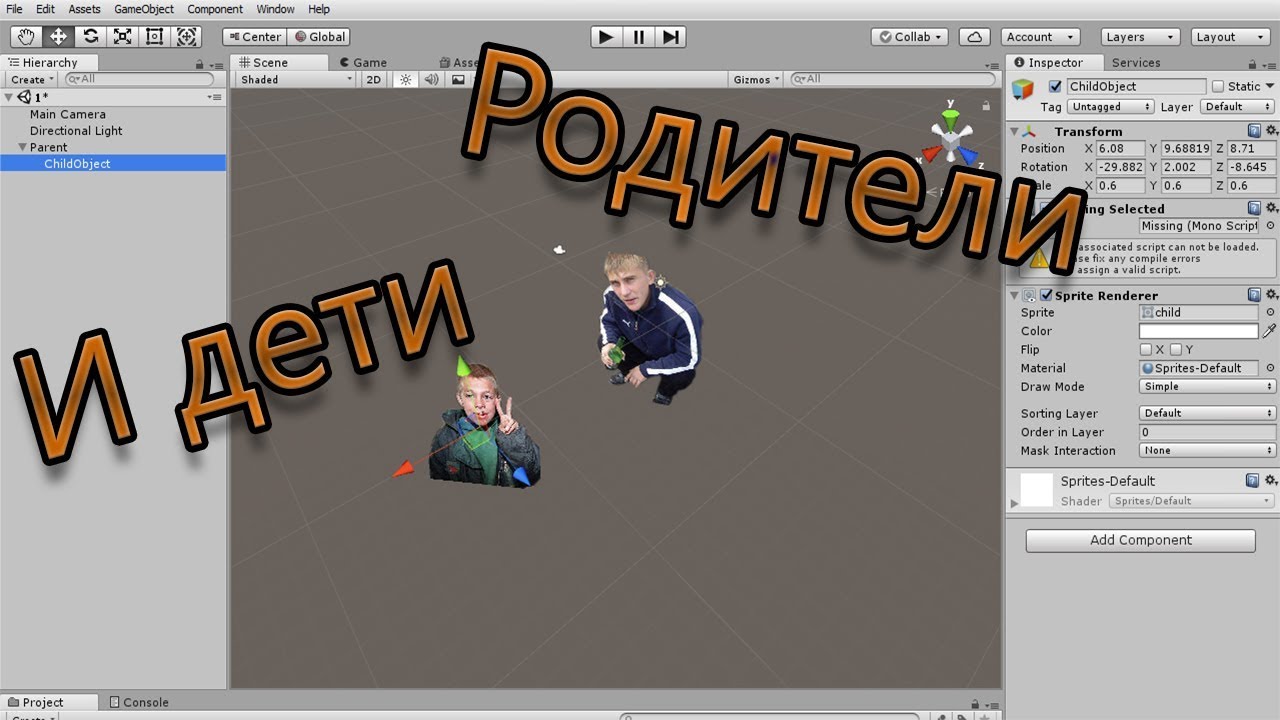Open the Tag dropdown showing Untagged

pyautogui.click(x=1110, y=106)
